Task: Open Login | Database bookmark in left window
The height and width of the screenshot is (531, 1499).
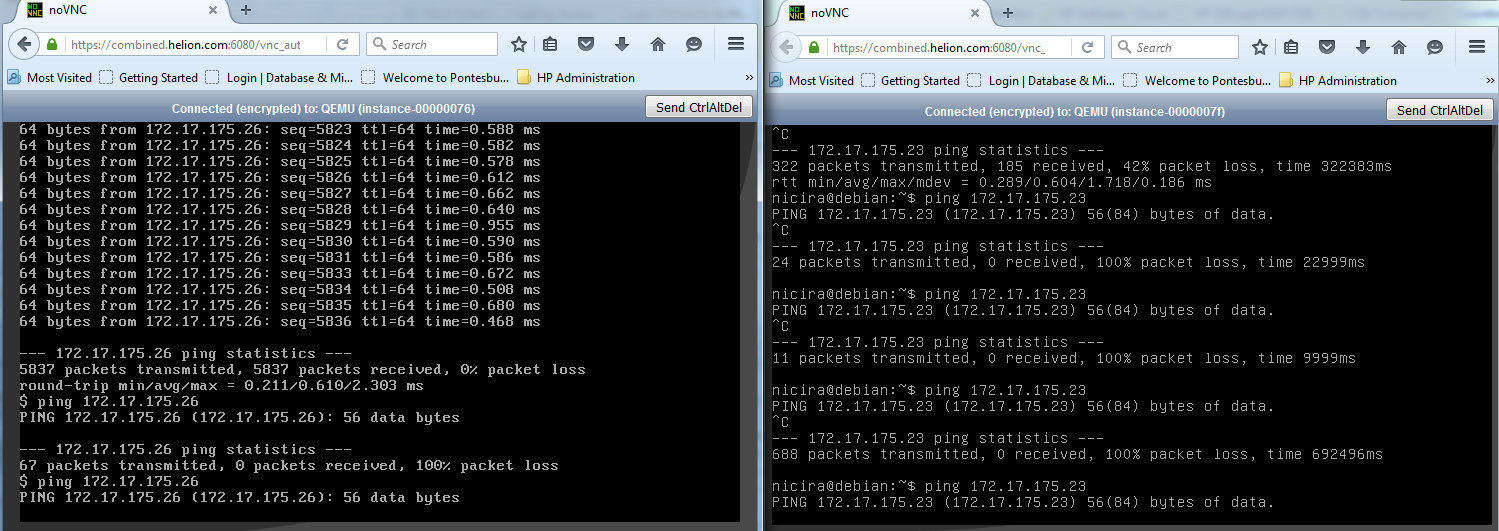Action: pyautogui.click(x=279, y=77)
